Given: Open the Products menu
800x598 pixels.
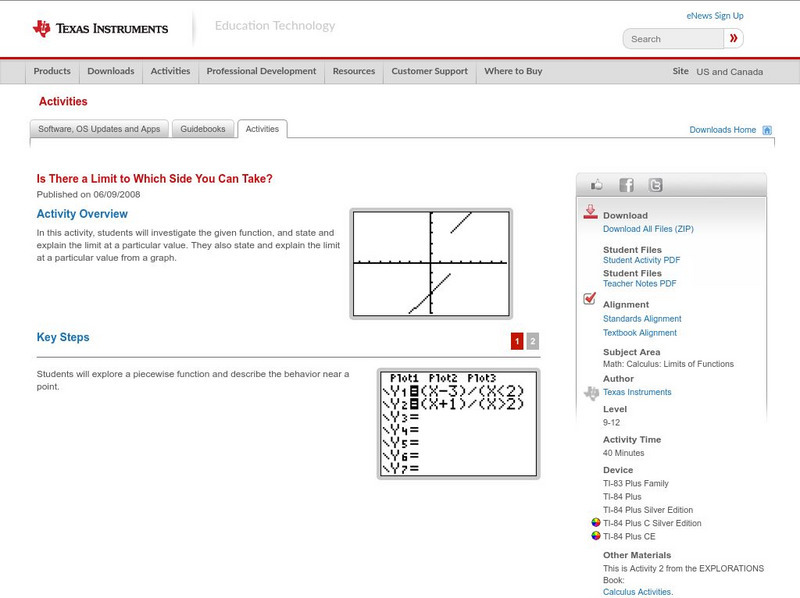Looking at the screenshot, I should [52, 71].
